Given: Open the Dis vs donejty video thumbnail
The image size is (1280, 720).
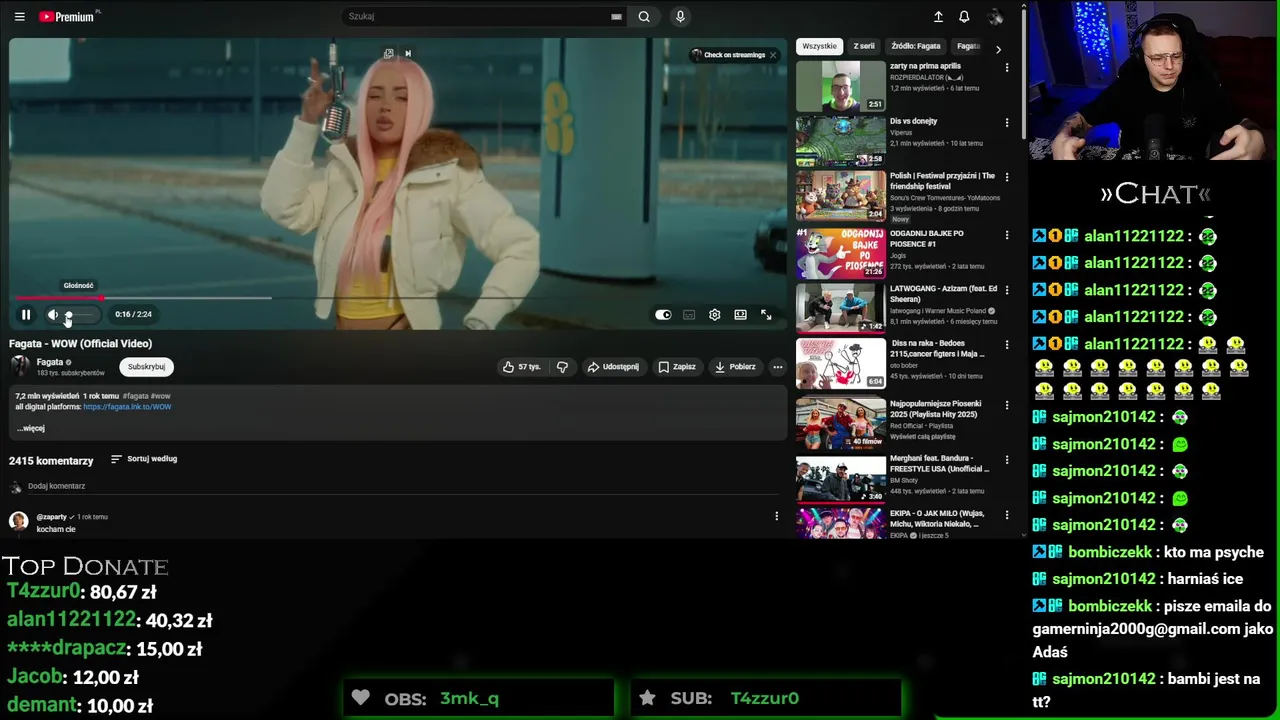Looking at the screenshot, I should point(841,141).
